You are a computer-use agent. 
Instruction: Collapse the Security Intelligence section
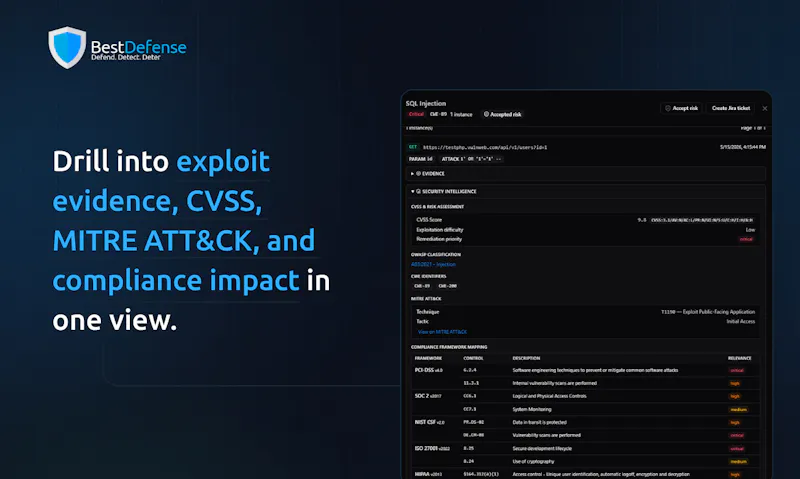click(586, 191)
